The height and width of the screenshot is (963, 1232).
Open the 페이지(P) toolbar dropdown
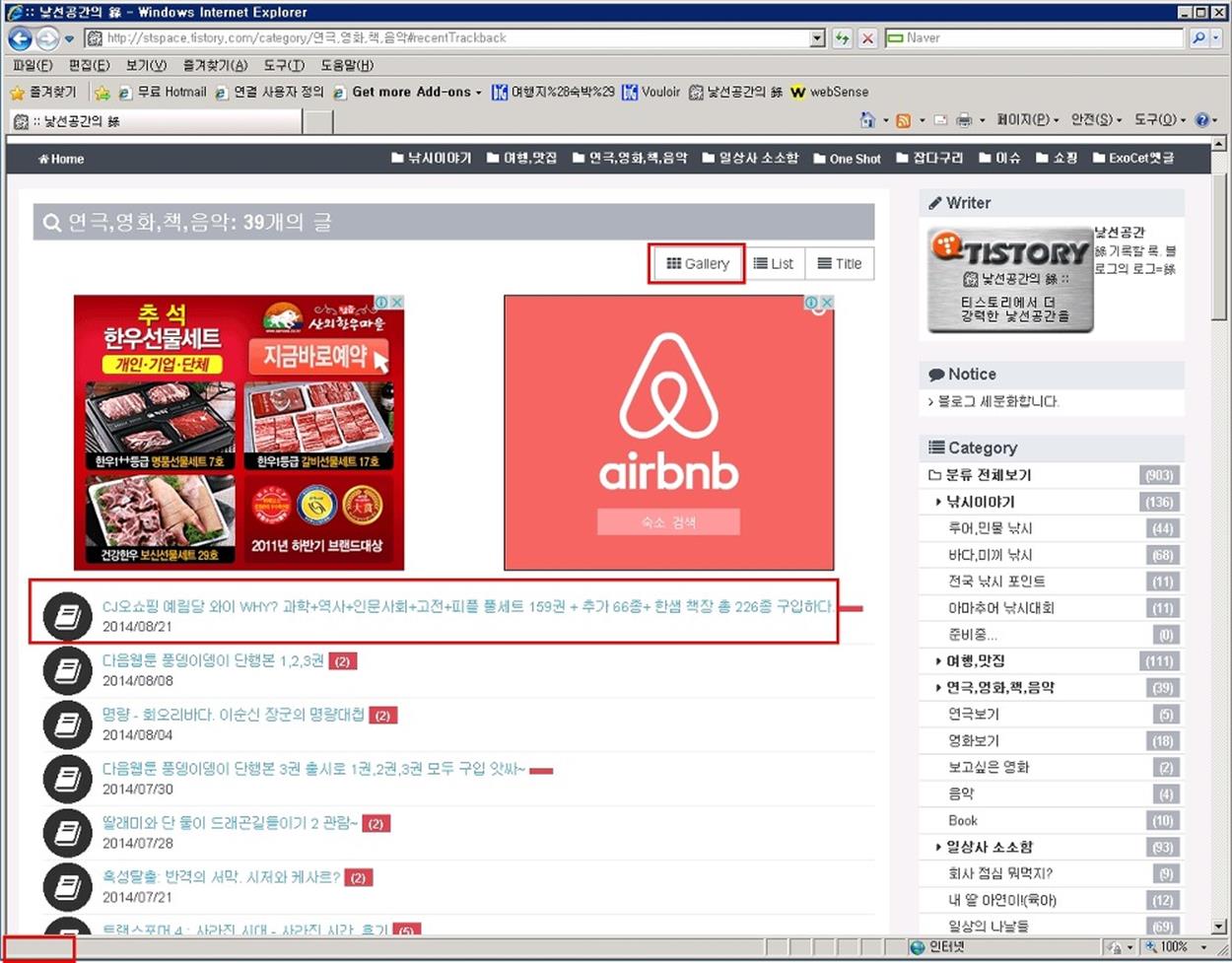[x=1027, y=120]
